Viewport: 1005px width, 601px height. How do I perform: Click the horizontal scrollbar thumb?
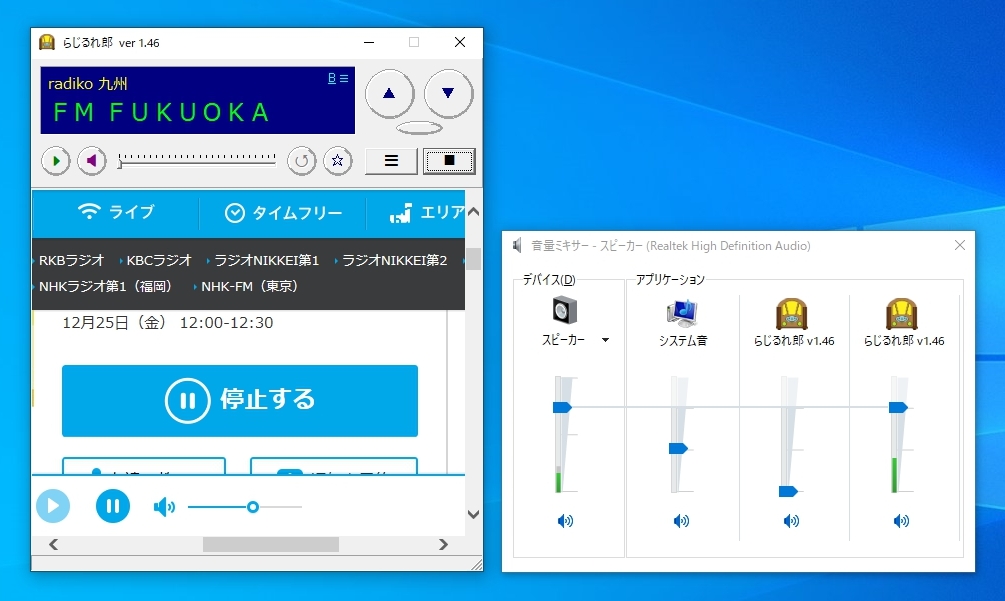[x=271, y=545]
